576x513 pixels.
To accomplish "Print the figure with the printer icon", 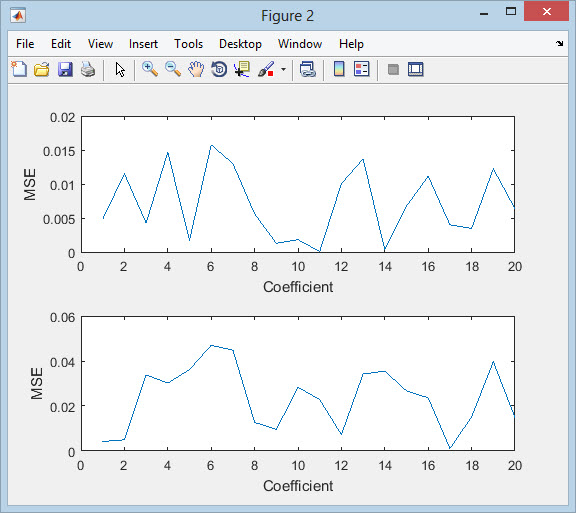I will [88, 69].
